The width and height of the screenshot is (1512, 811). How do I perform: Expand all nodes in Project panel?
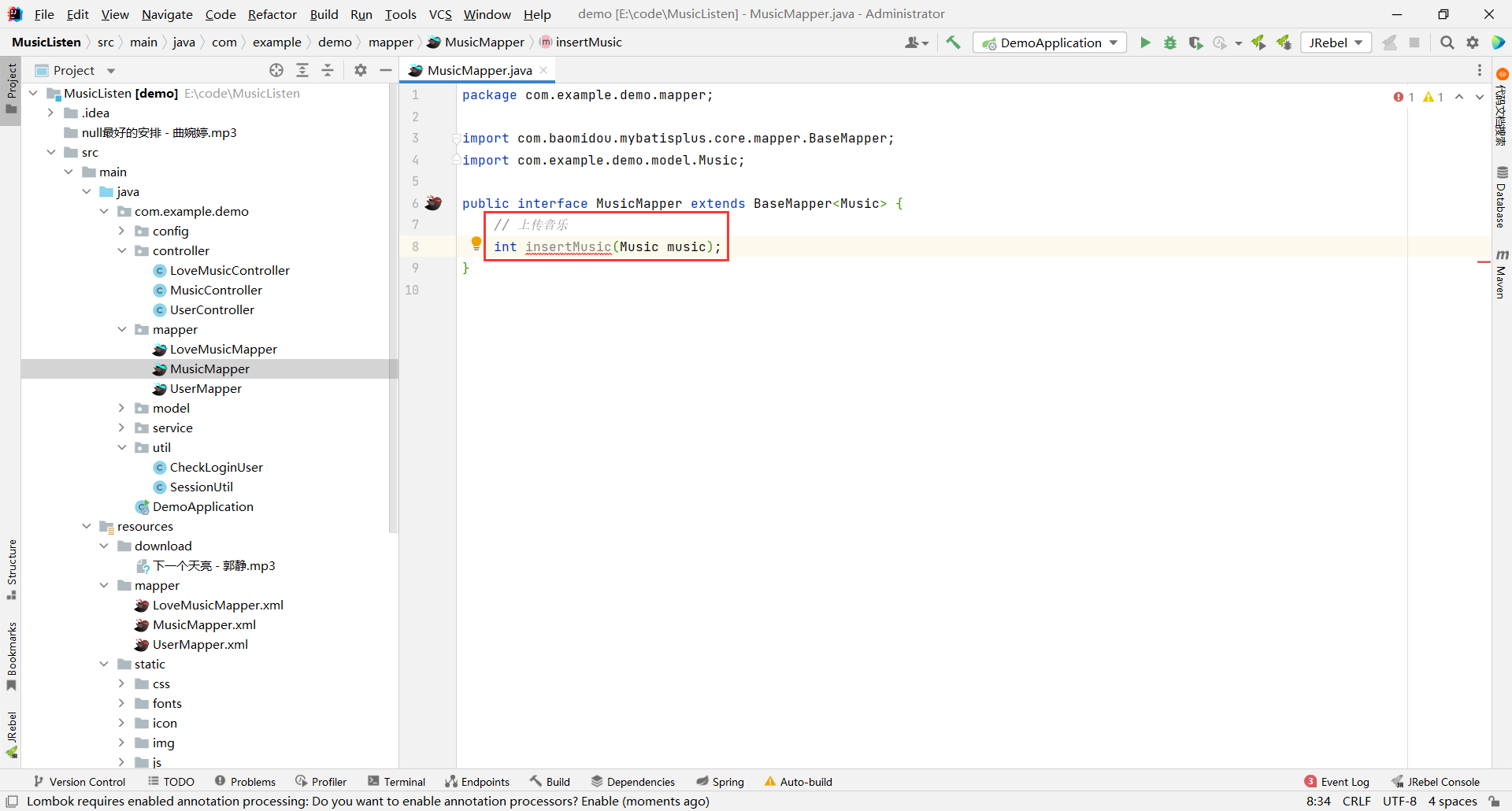point(302,70)
